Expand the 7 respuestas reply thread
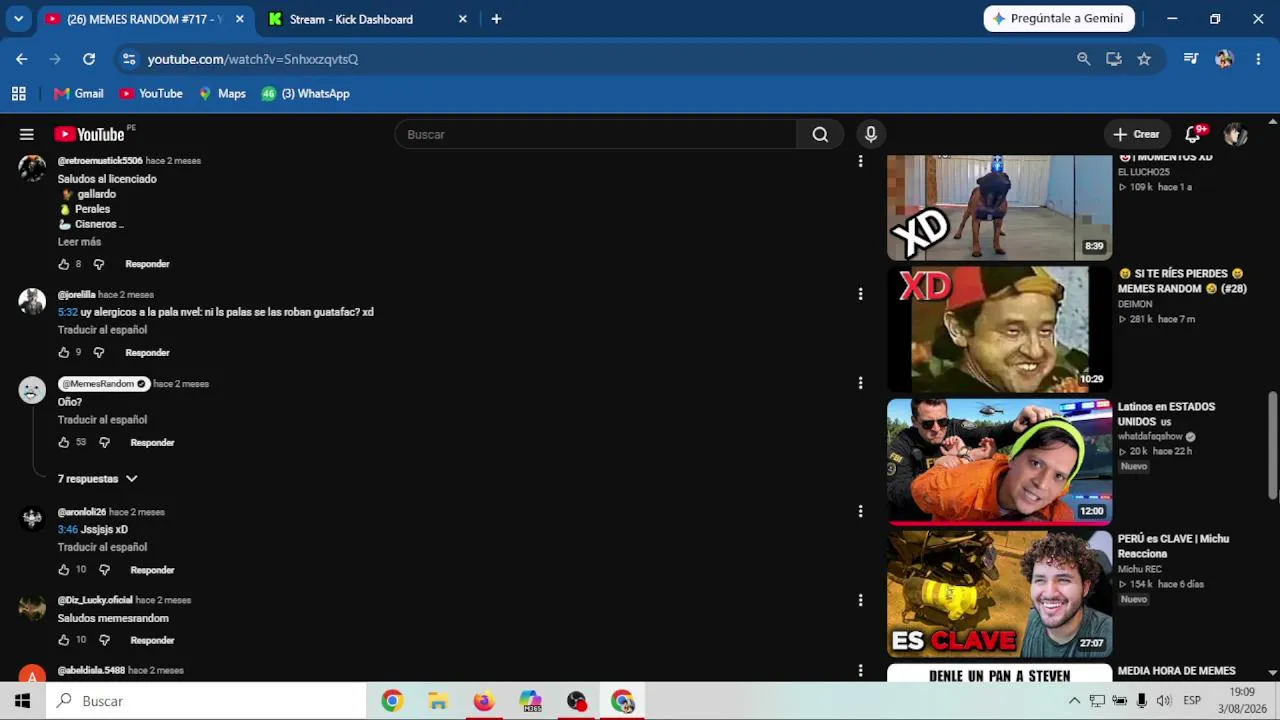Image resolution: width=1280 pixels, height=720 pixels. coord(97,479)
